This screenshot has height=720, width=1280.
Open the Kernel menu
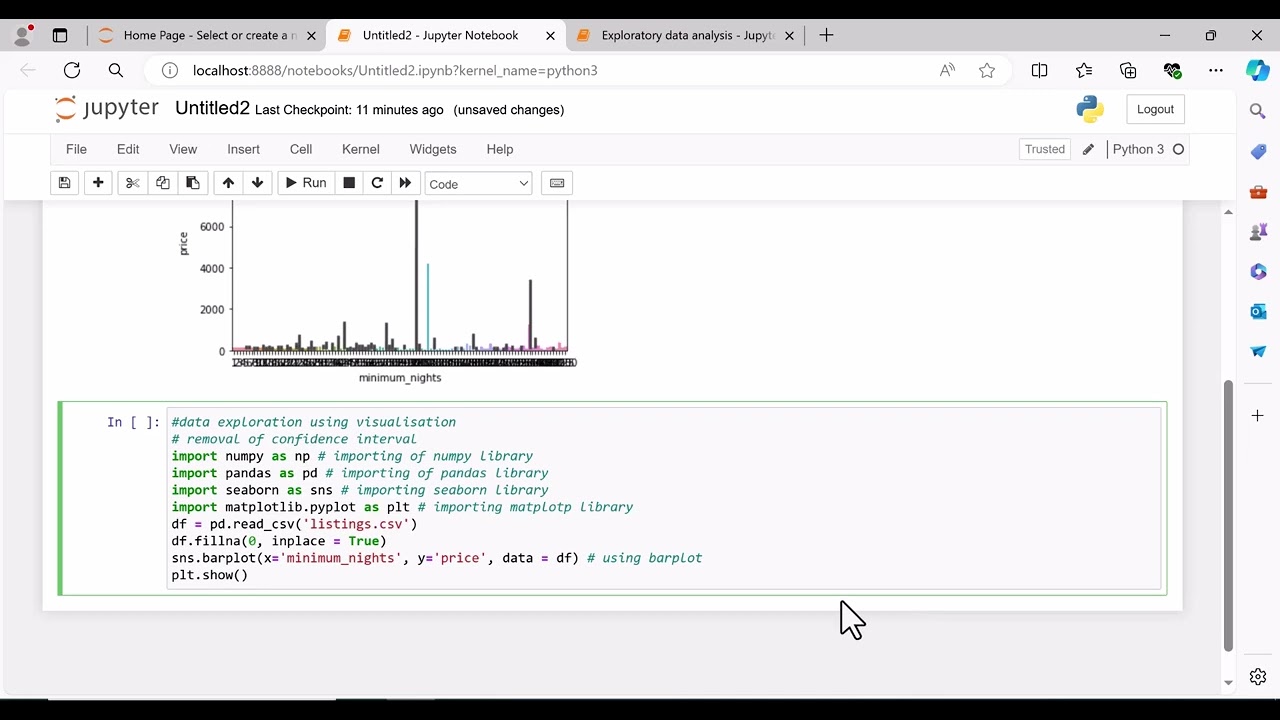(361, 149)
